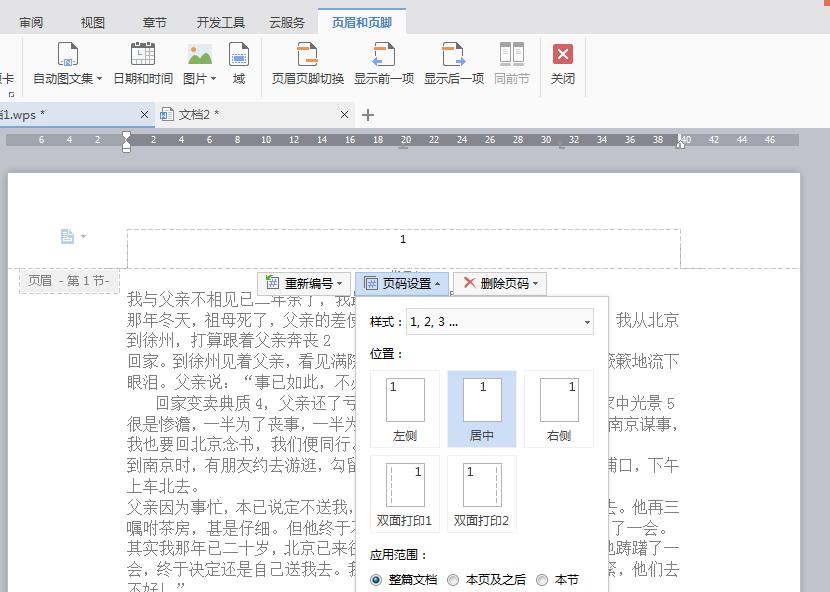830x592 pixels.
Task: Select 本页及之后 application scope
Action: pyautogui.click(x=456, y=579)
